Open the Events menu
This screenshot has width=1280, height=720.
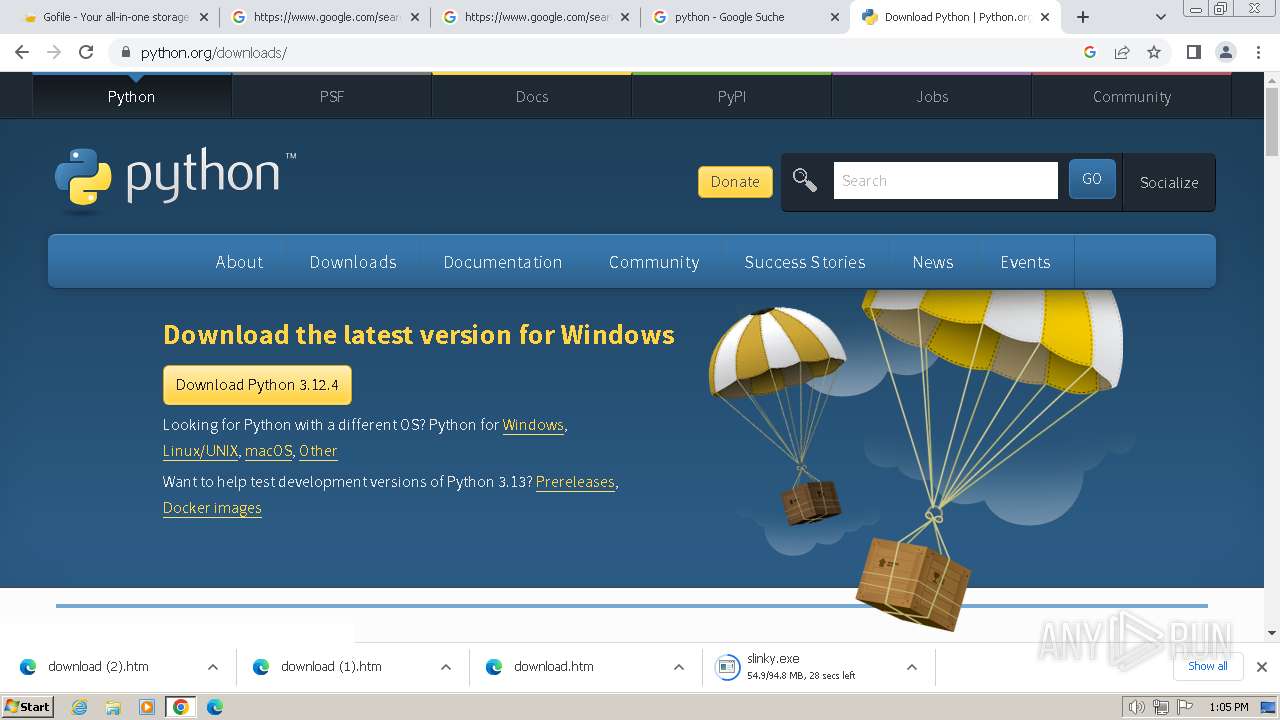click(1025, 262)
